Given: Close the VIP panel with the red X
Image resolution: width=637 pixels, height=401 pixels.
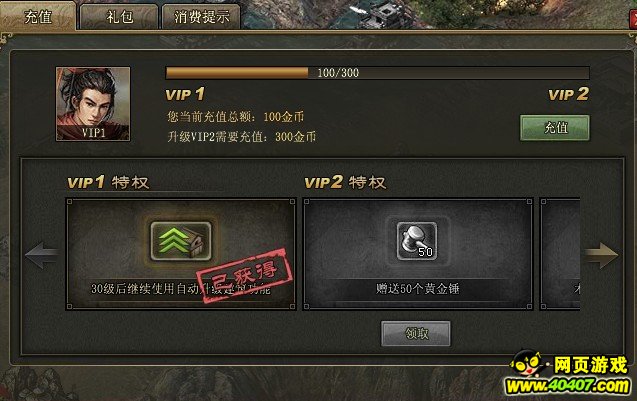Looking at the screenshot, I should (633, 18).
